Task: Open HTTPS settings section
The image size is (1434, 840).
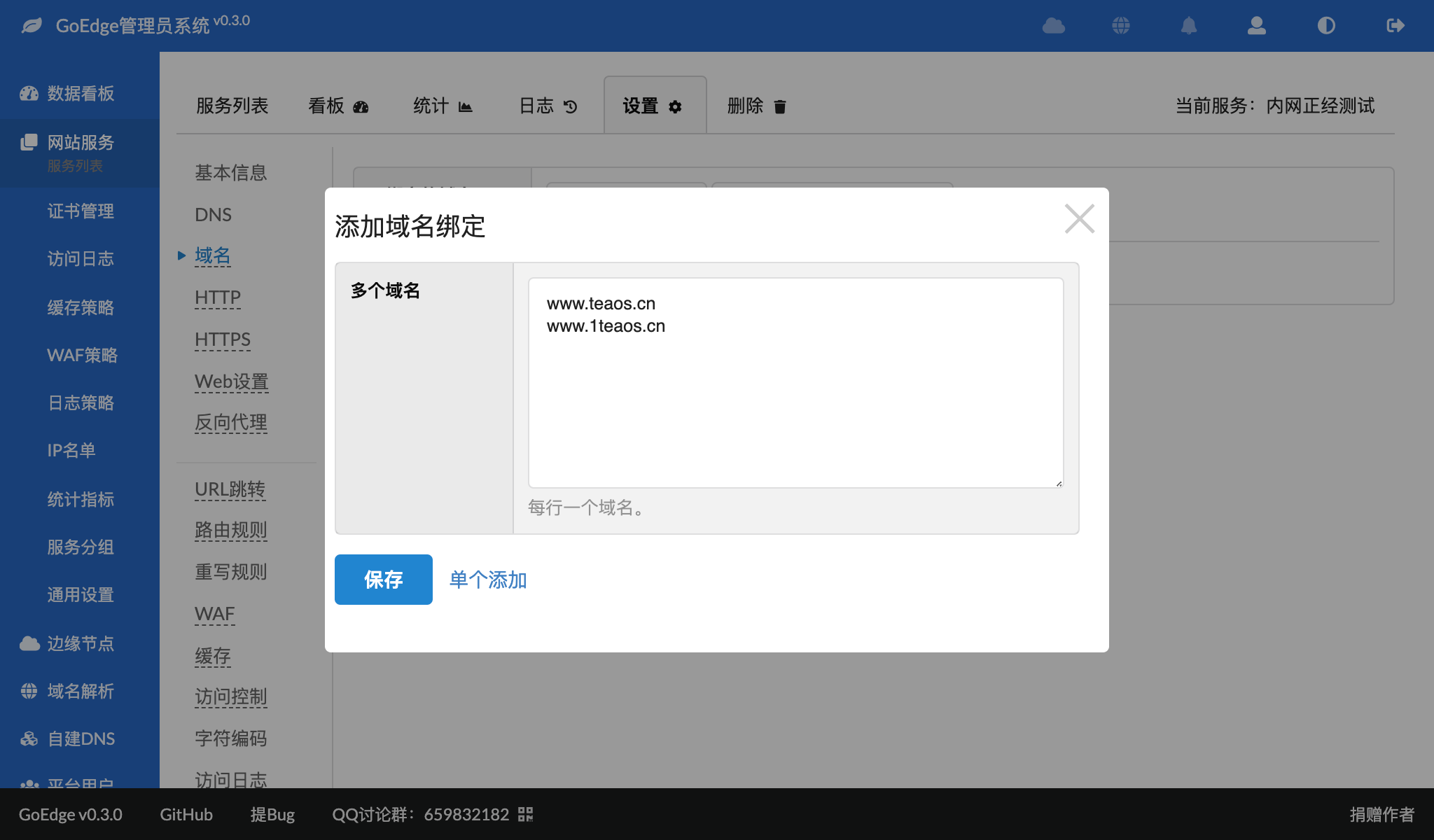Action: point(223,339)
